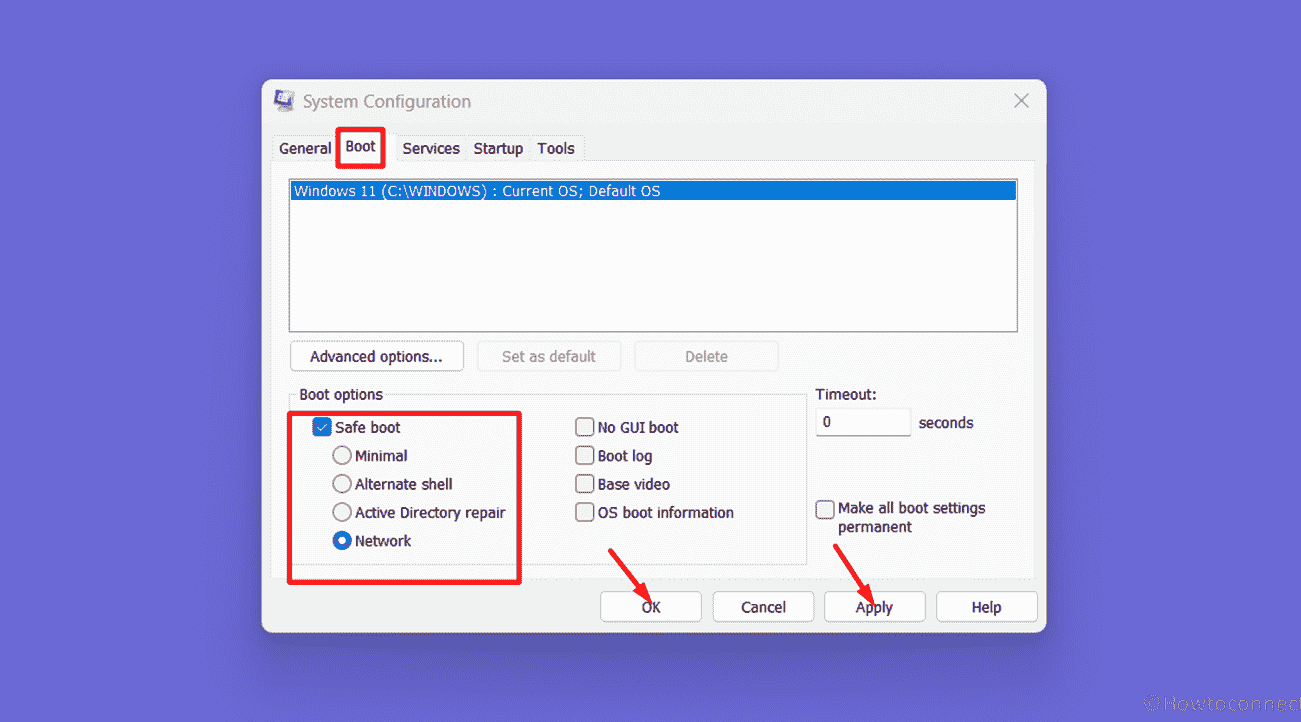This screenshot has height=722, width=1301.
Task: Tick the Boot log checkbox
Action: point(585,455)
